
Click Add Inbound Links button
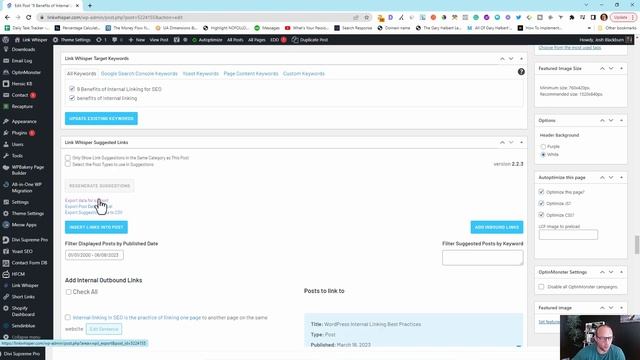pyautogui.click(x=497, y=227)
